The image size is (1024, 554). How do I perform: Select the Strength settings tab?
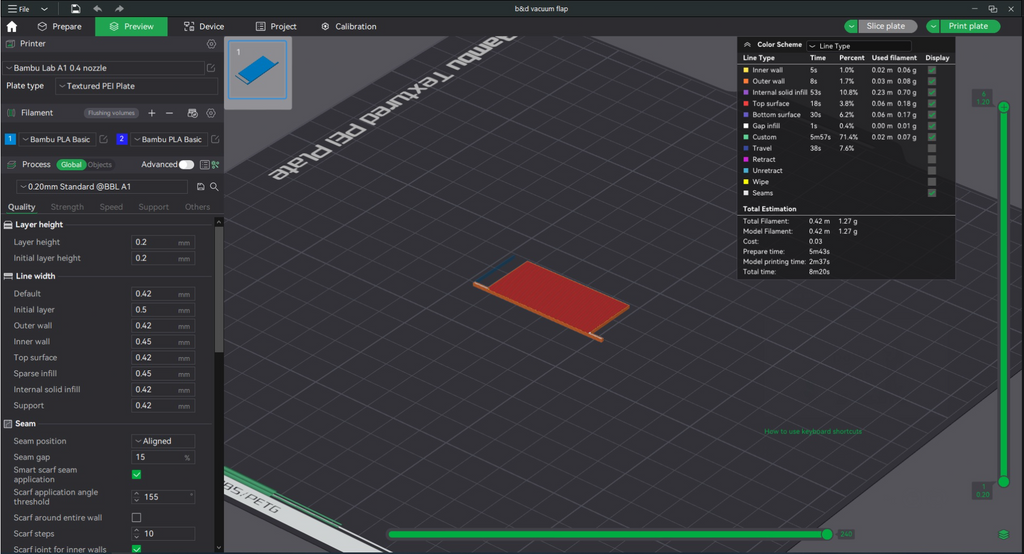point(67,207)
